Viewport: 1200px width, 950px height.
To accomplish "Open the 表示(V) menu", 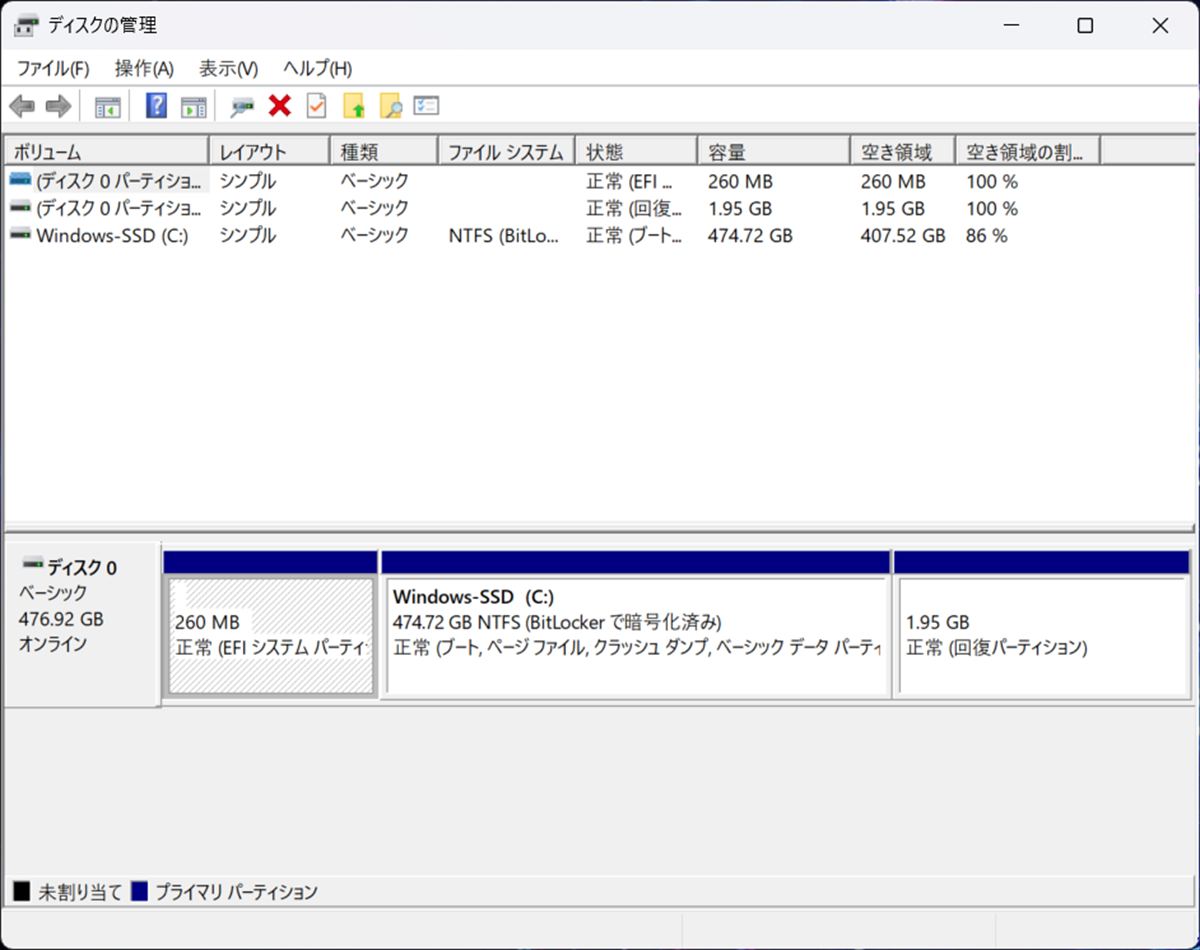I will coord(228,68).
